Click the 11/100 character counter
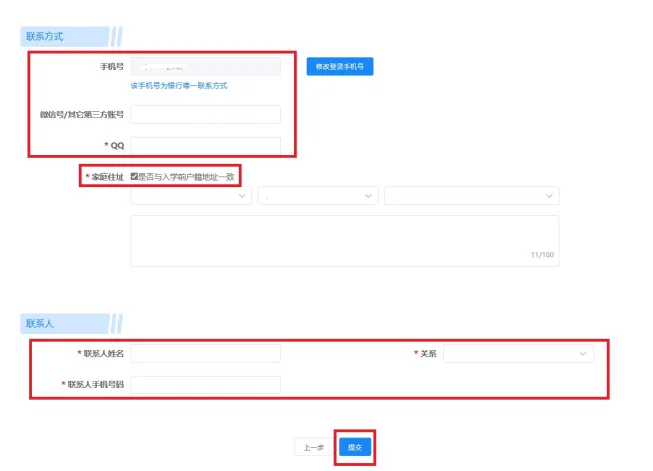Screen dimensions: 653x471 541,255
